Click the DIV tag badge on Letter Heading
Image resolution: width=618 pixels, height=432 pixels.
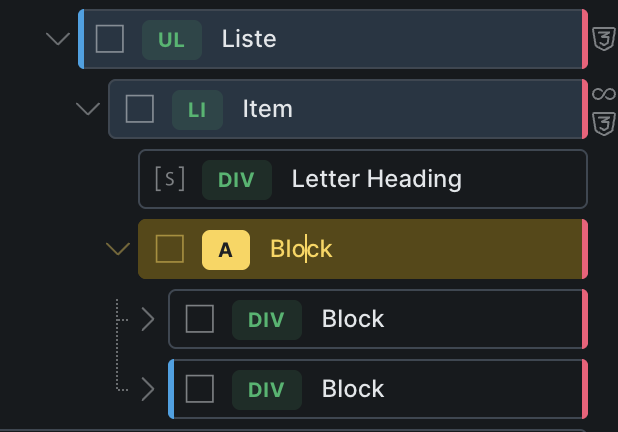(x=236, y=180)
